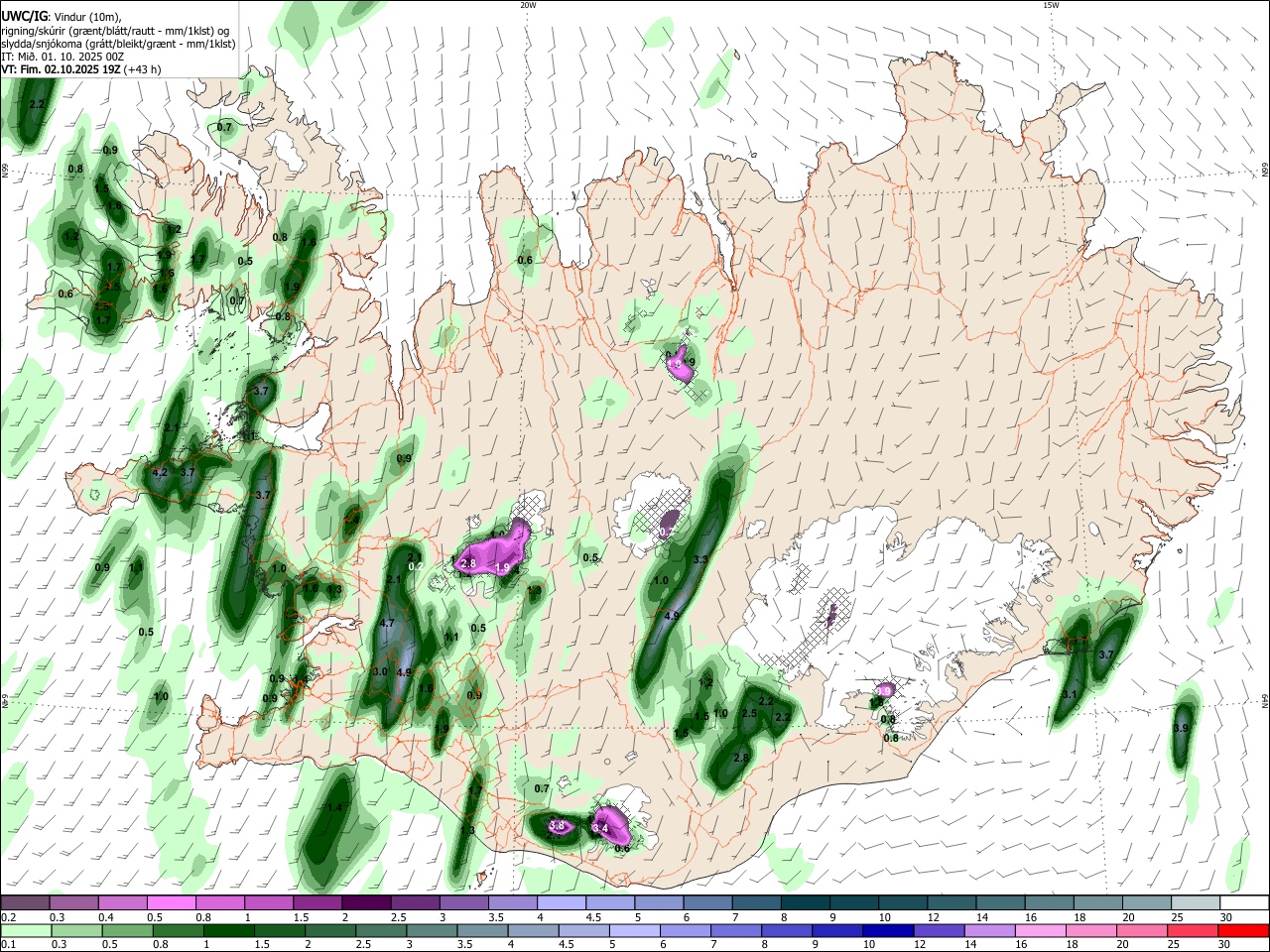1270x952 pixels.
Task: Select the red rain legend swatch labeled 30
Action: pyautogui.click(x=1243, y=930)
